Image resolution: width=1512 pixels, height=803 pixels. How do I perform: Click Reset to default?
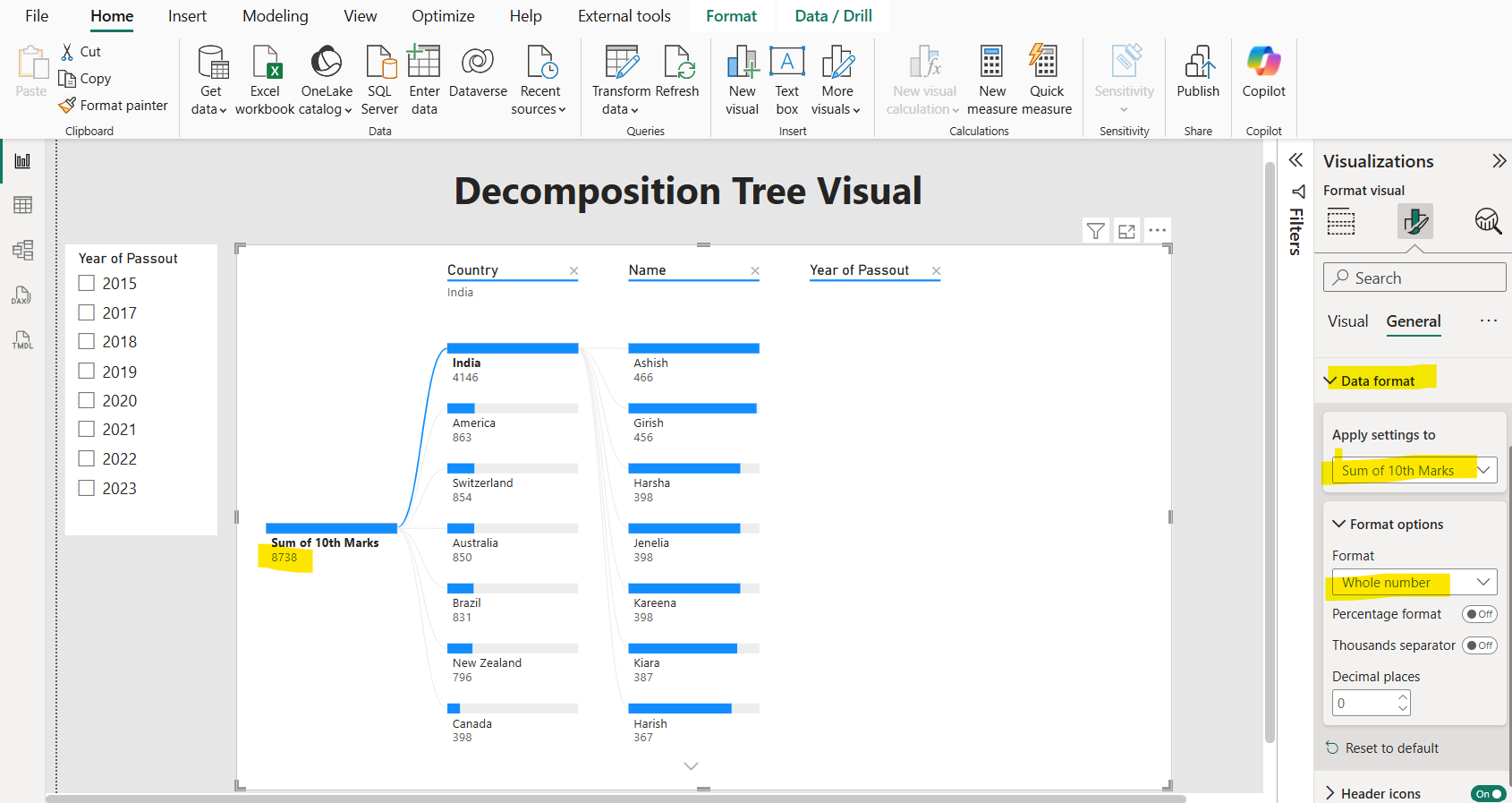(1391, 748)
